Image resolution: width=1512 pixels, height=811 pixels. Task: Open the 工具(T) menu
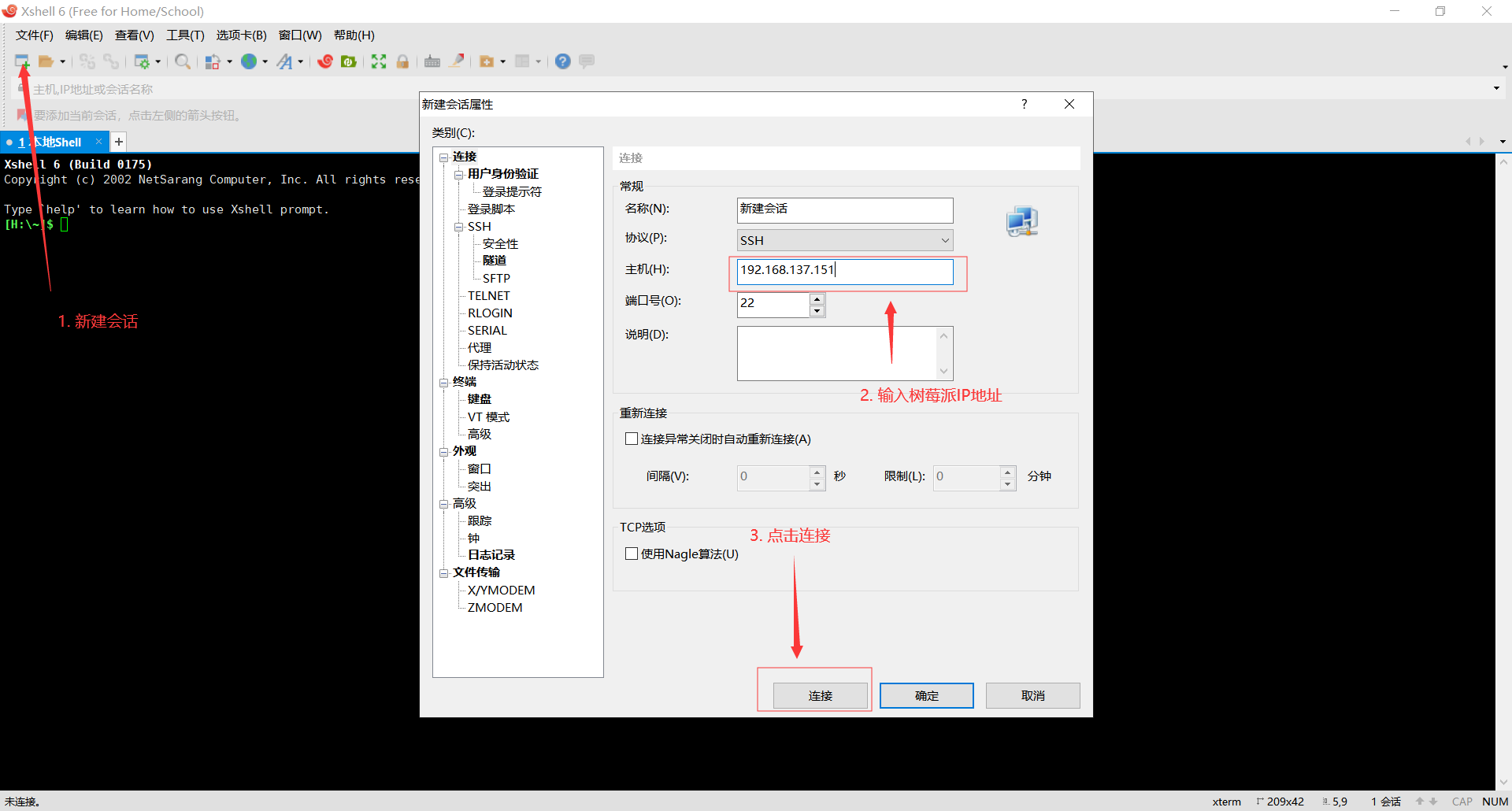pyautogui.click(x=185, y=35)
